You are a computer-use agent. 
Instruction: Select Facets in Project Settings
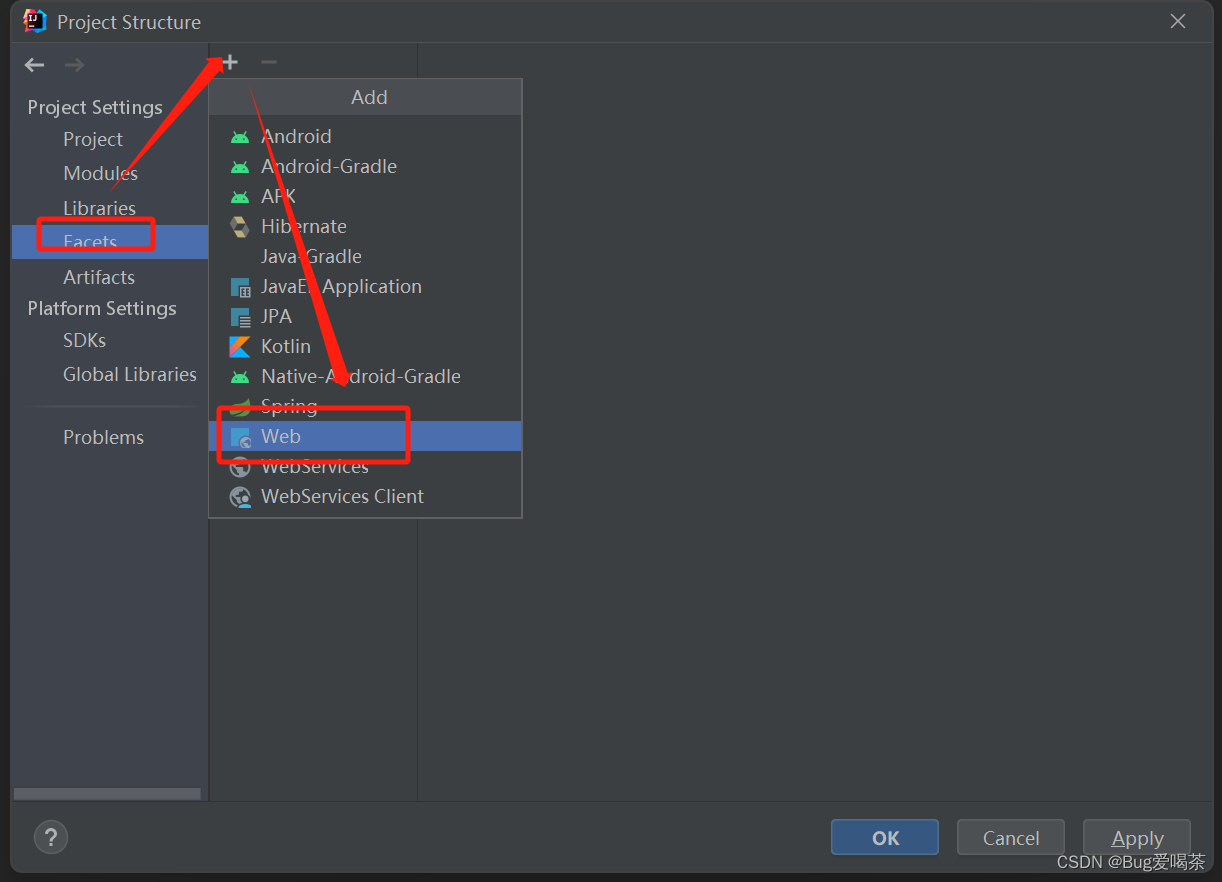click(x=110, y=242)
